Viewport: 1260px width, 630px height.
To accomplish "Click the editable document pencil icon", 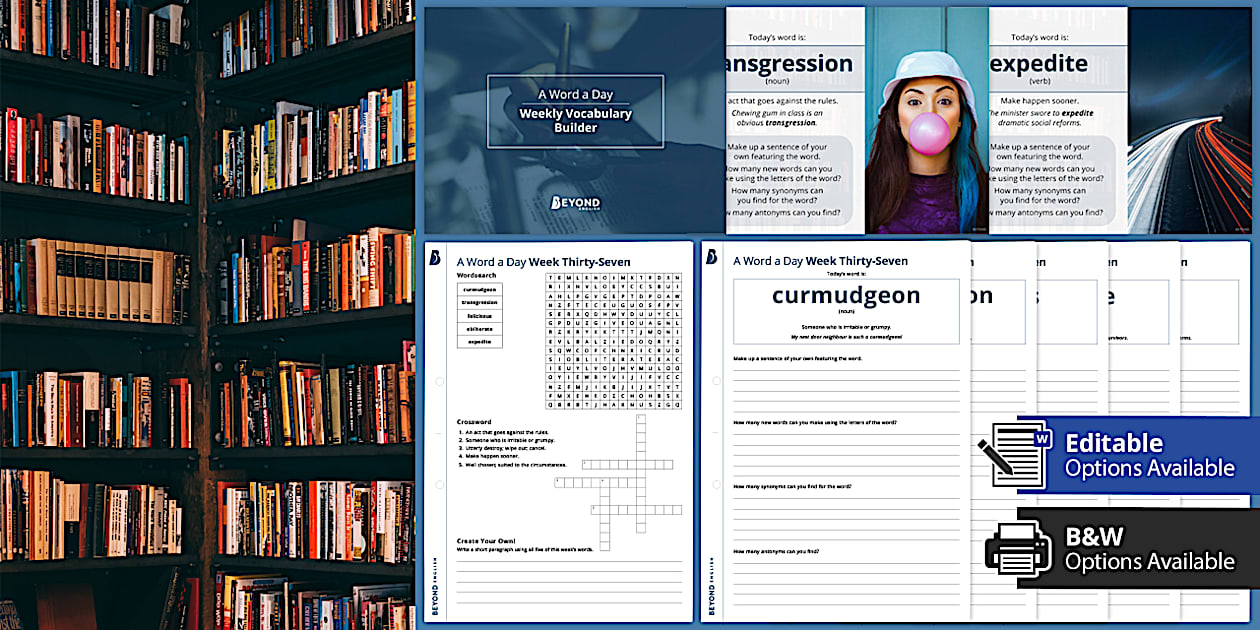I will 1013,454.
